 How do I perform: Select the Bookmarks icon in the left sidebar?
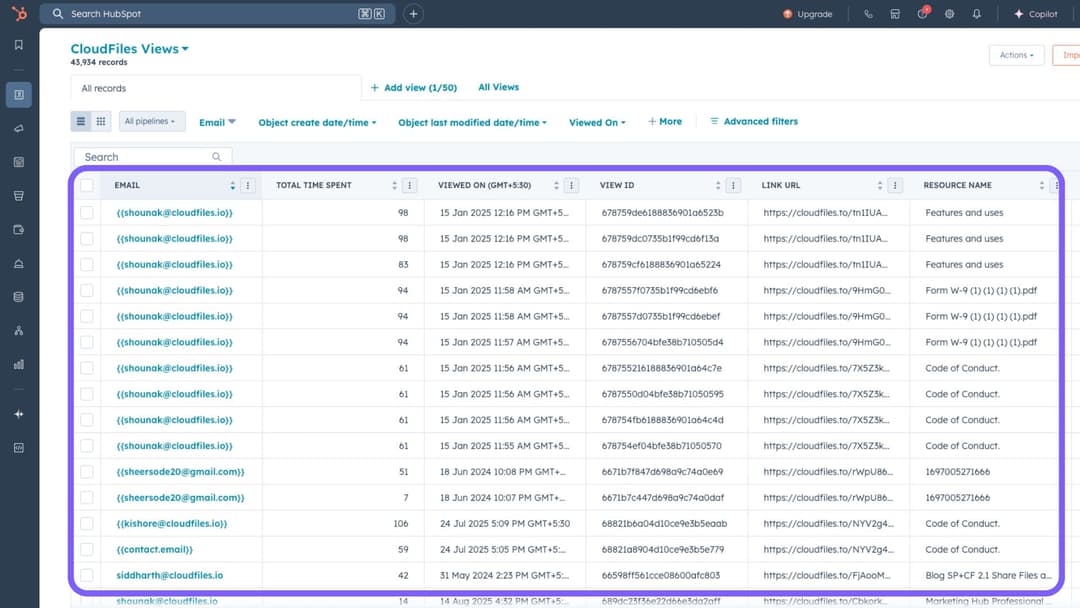pos(18,45)
